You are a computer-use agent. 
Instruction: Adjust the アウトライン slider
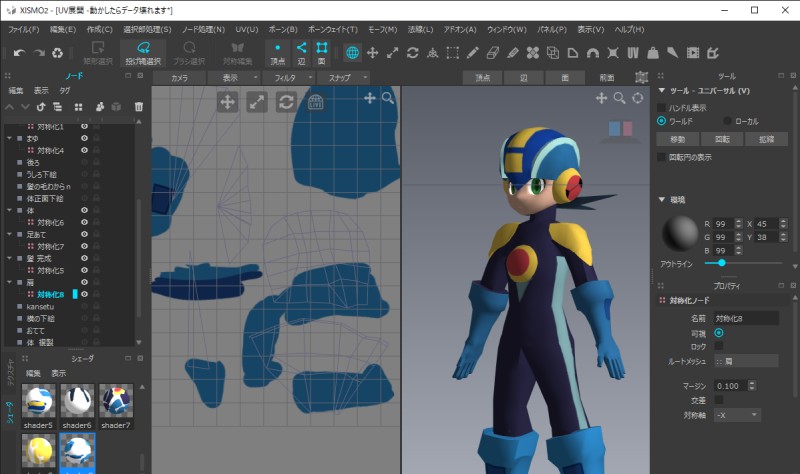tap(721, 263)
